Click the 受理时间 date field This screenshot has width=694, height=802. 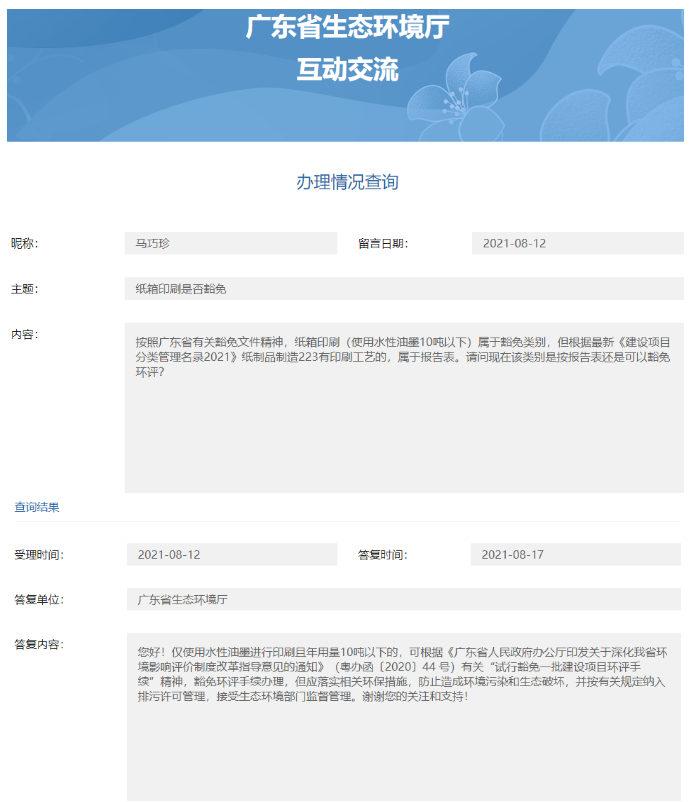tap(232, 555)
